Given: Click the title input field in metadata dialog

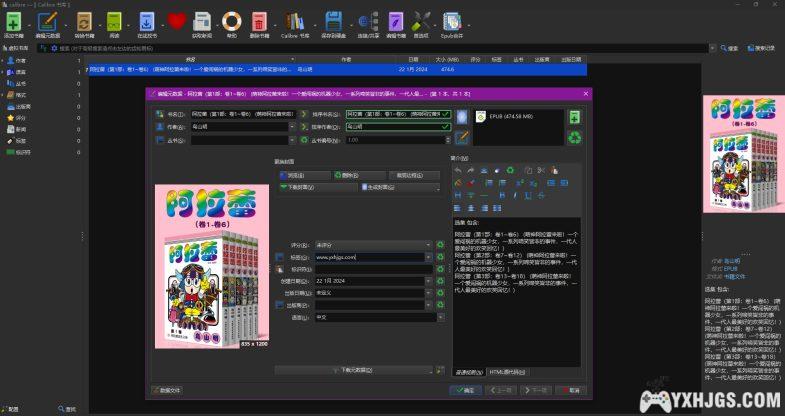Looking at the screenshot, I should [243, 114].
